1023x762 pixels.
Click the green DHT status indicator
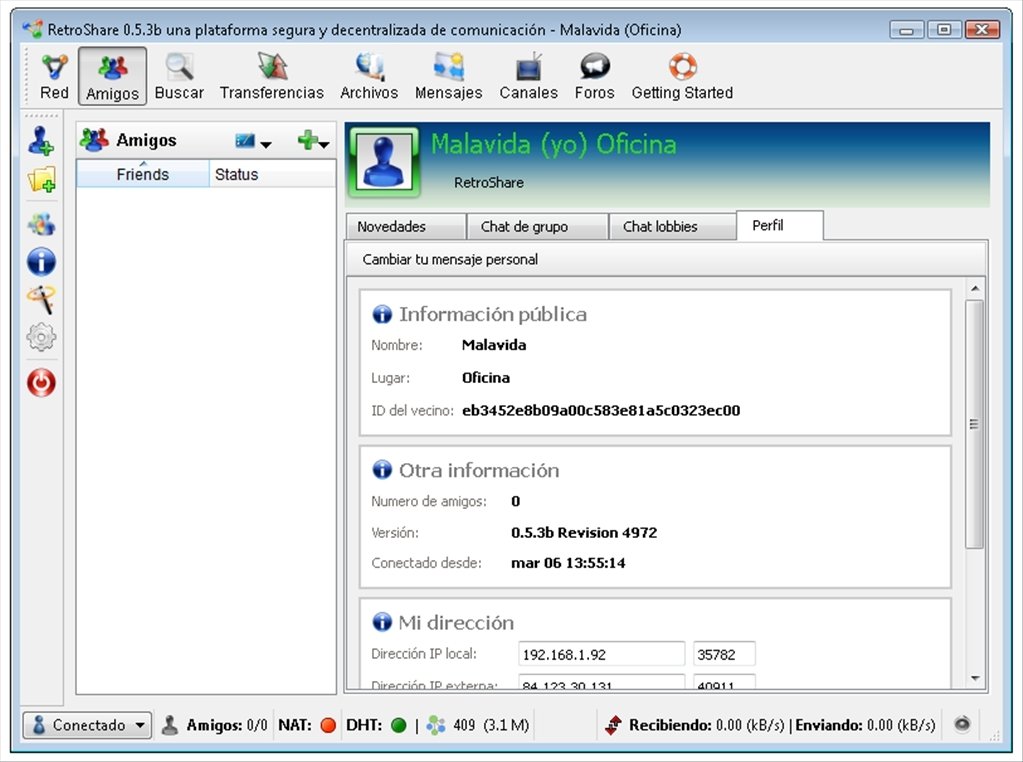398,725
